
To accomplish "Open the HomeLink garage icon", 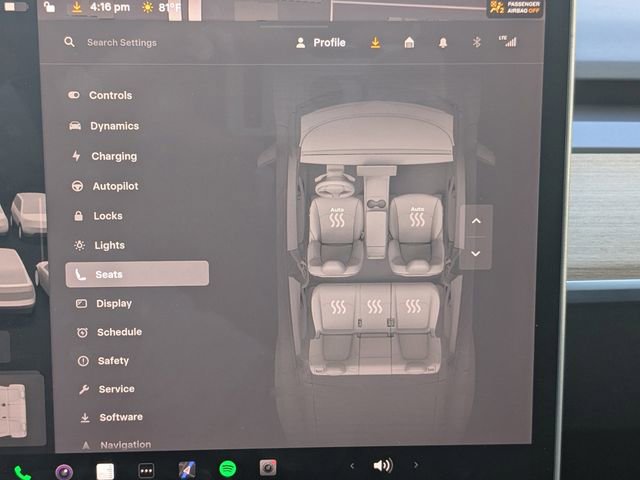I will pyautogui.click(x=409, y=42).
